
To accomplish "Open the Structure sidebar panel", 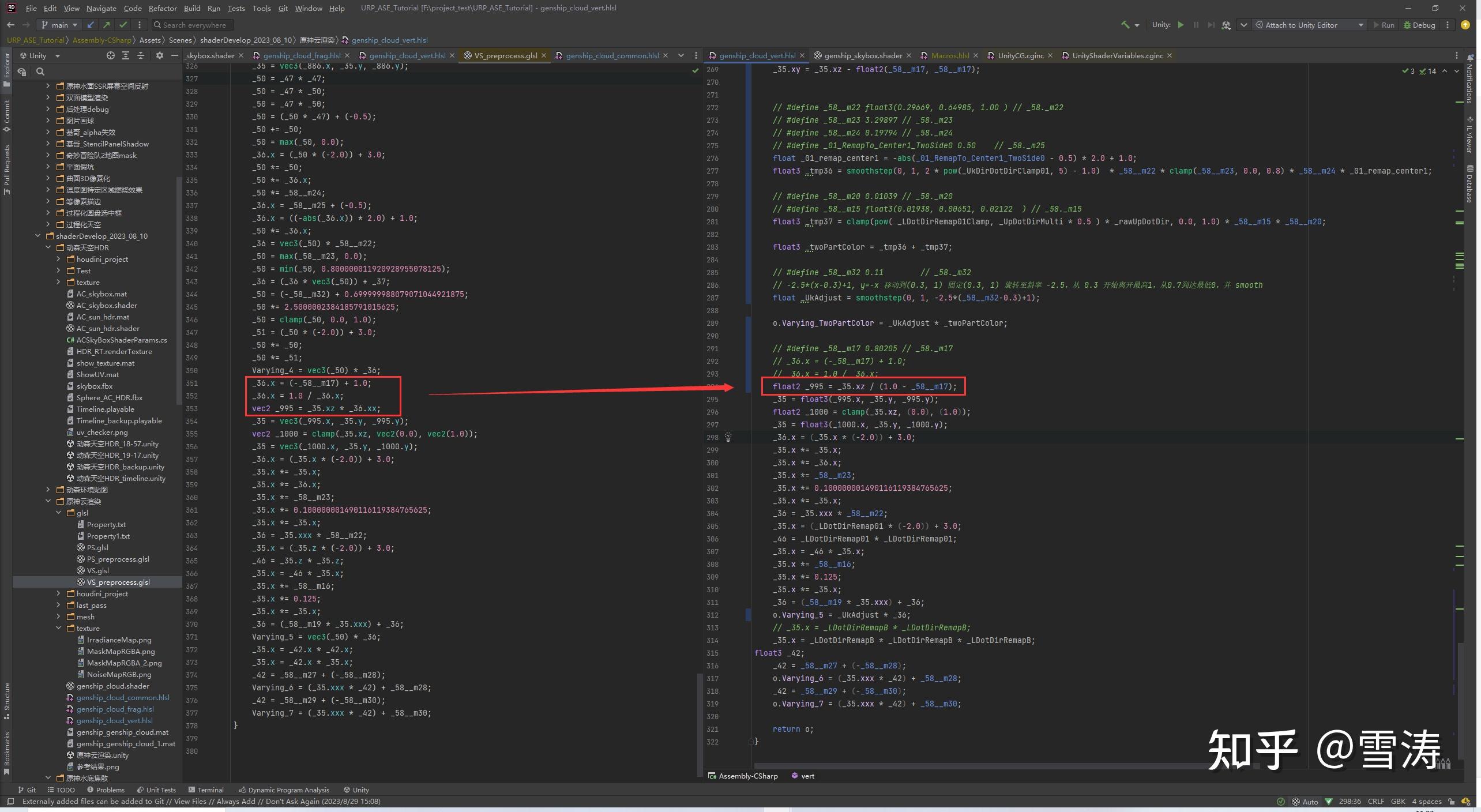I will [7, 701].
